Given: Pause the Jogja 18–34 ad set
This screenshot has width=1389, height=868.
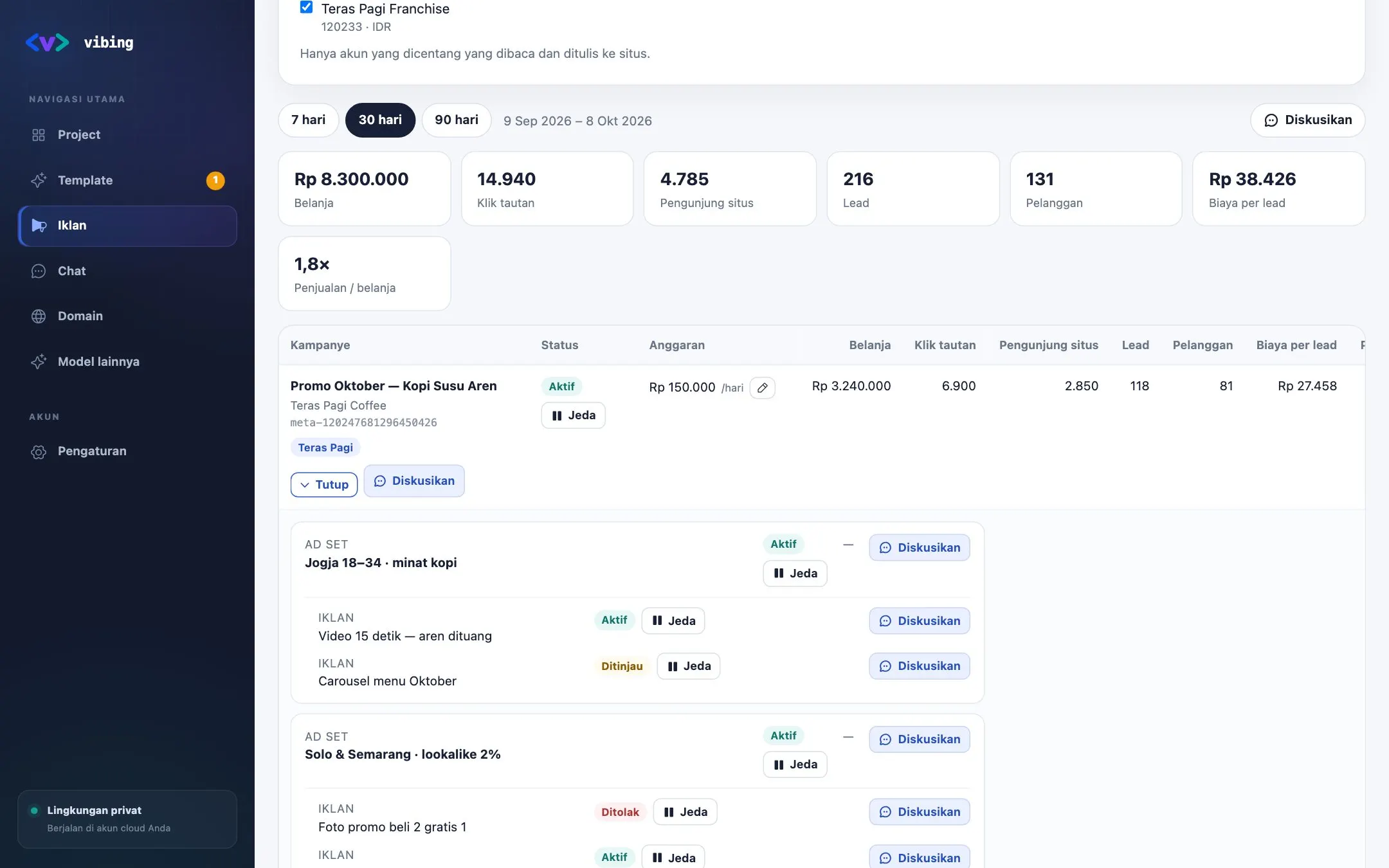Looking at the screenshot, I should (x=795, y=574).
